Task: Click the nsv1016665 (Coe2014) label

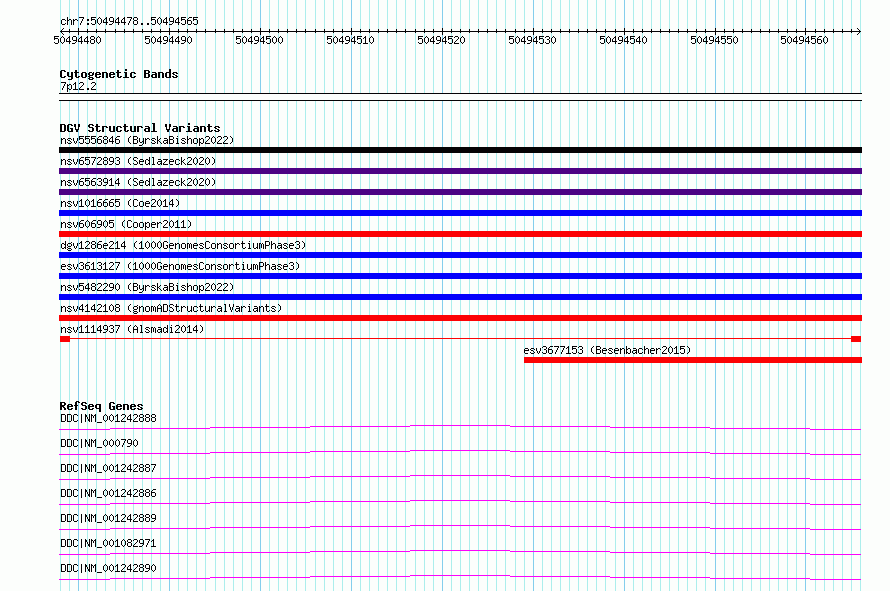Action: point(120,203)
